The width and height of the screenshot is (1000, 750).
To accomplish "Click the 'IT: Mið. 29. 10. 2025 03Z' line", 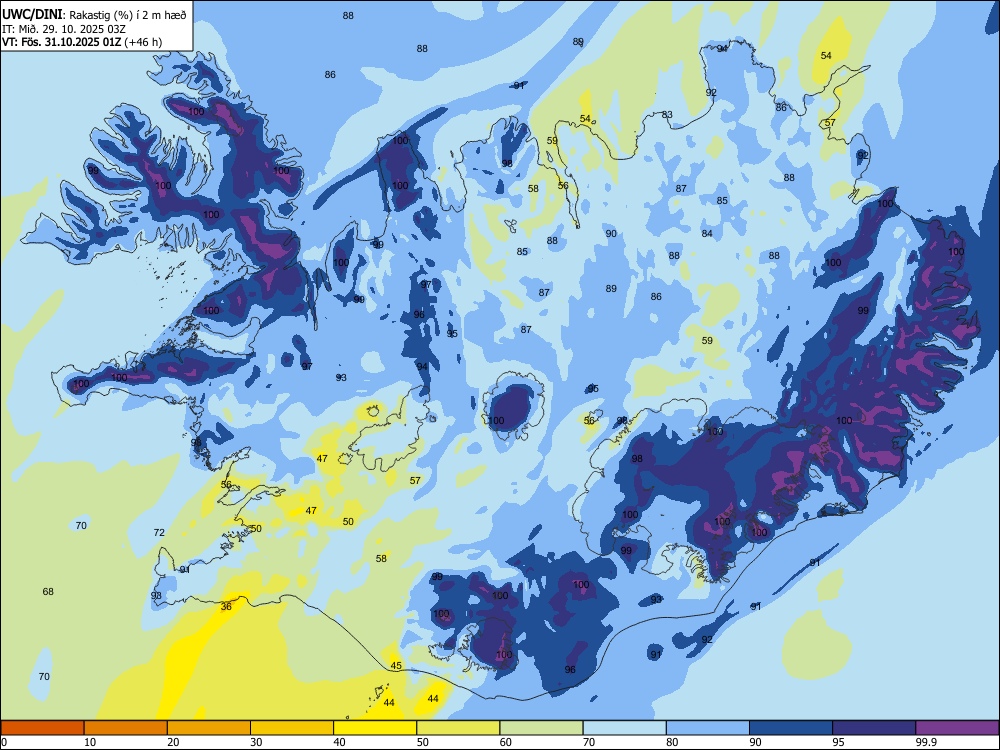I will click(x=64, y=29).
